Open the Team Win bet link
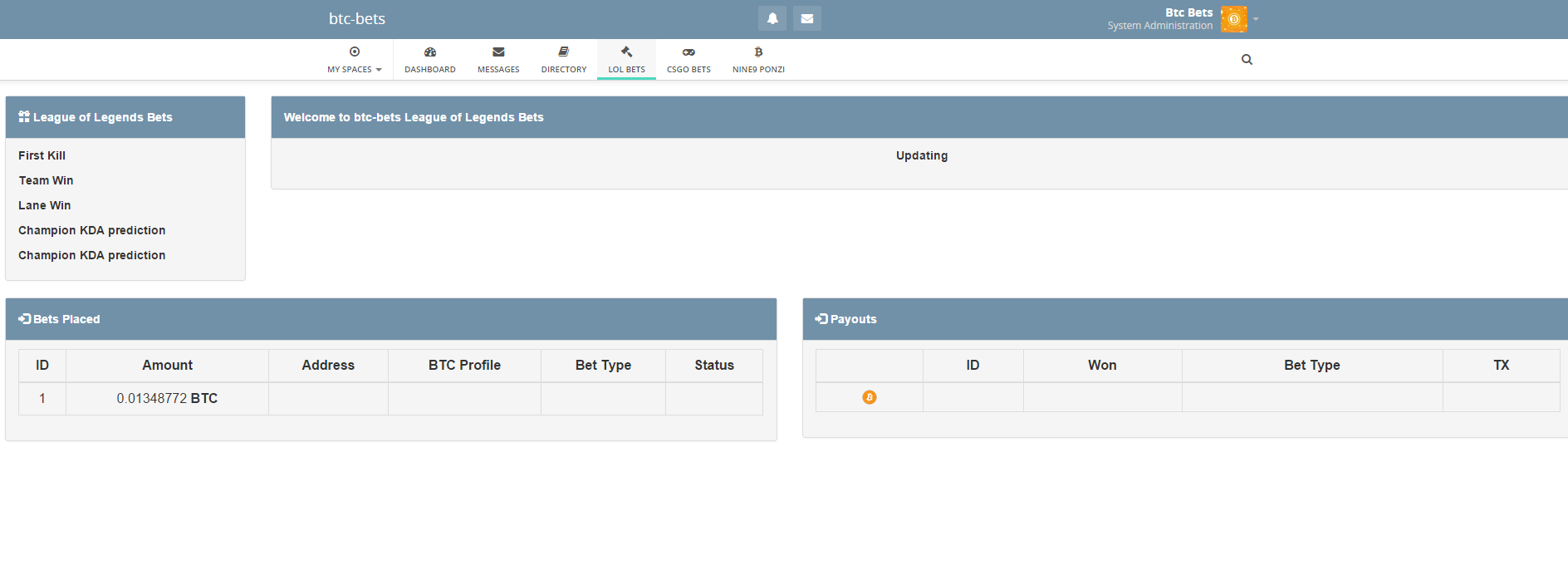This screenshot has height=585, width=1568. [46, 180]
